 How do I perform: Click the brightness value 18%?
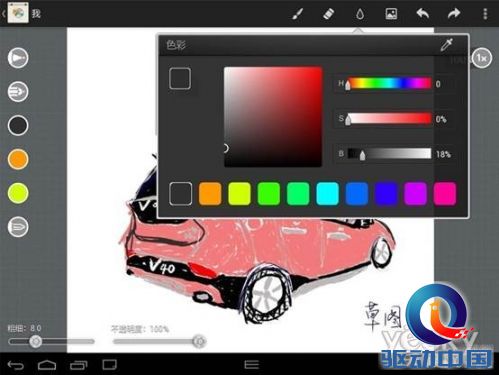pos(443,154)
